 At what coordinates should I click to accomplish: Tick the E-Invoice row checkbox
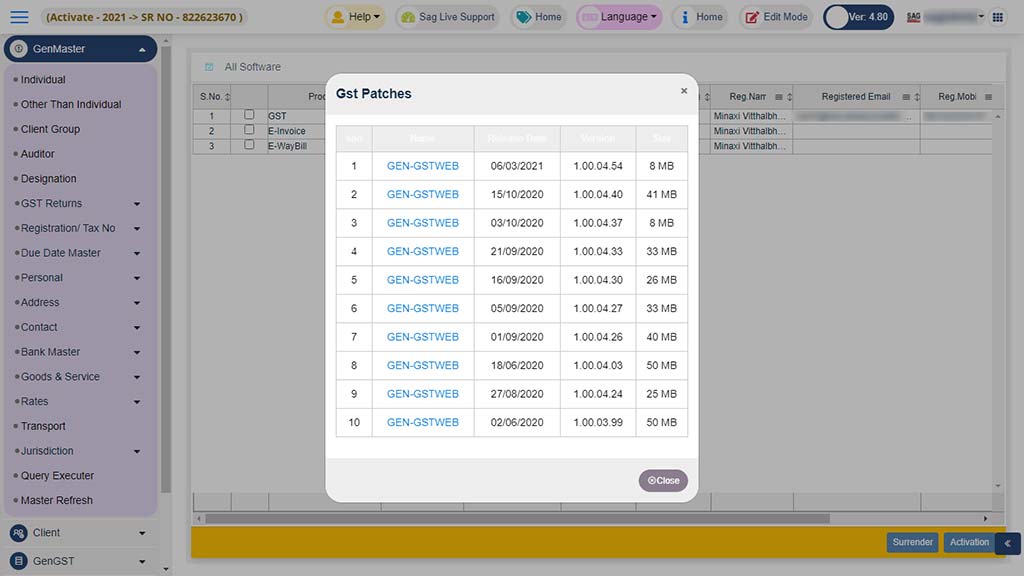[249, 130]
